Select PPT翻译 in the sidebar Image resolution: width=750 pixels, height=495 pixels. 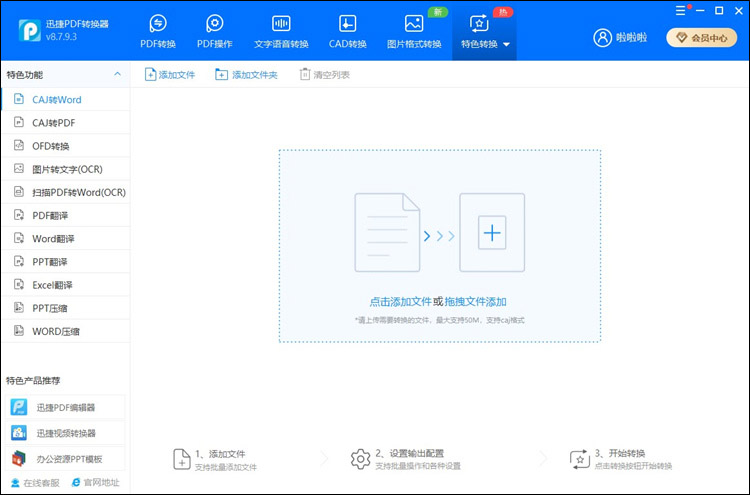click(x=66, y=262)
